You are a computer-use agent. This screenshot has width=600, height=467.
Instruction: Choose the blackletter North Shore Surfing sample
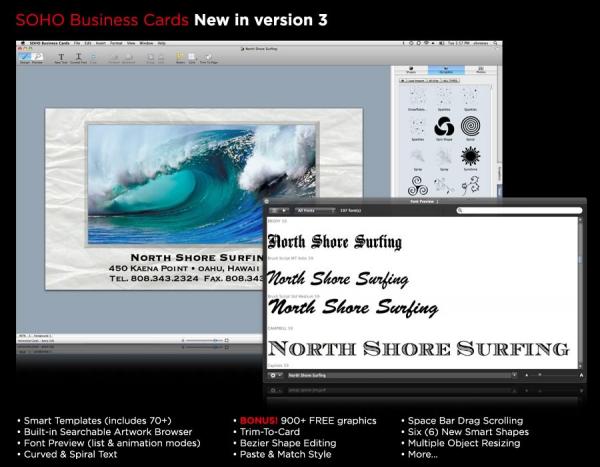[x=335, y=242]
